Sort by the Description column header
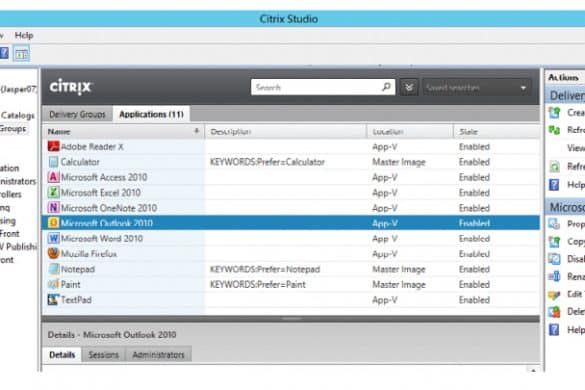This screenshot has width=585, height=390. (285, 131)
